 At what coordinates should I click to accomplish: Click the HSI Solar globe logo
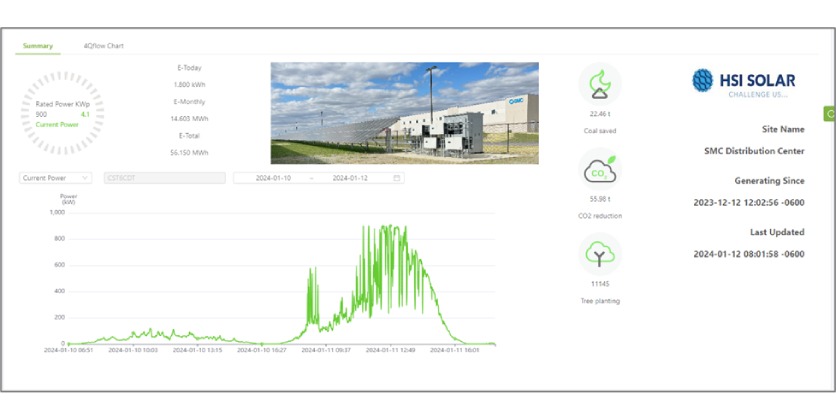(703, 81)
